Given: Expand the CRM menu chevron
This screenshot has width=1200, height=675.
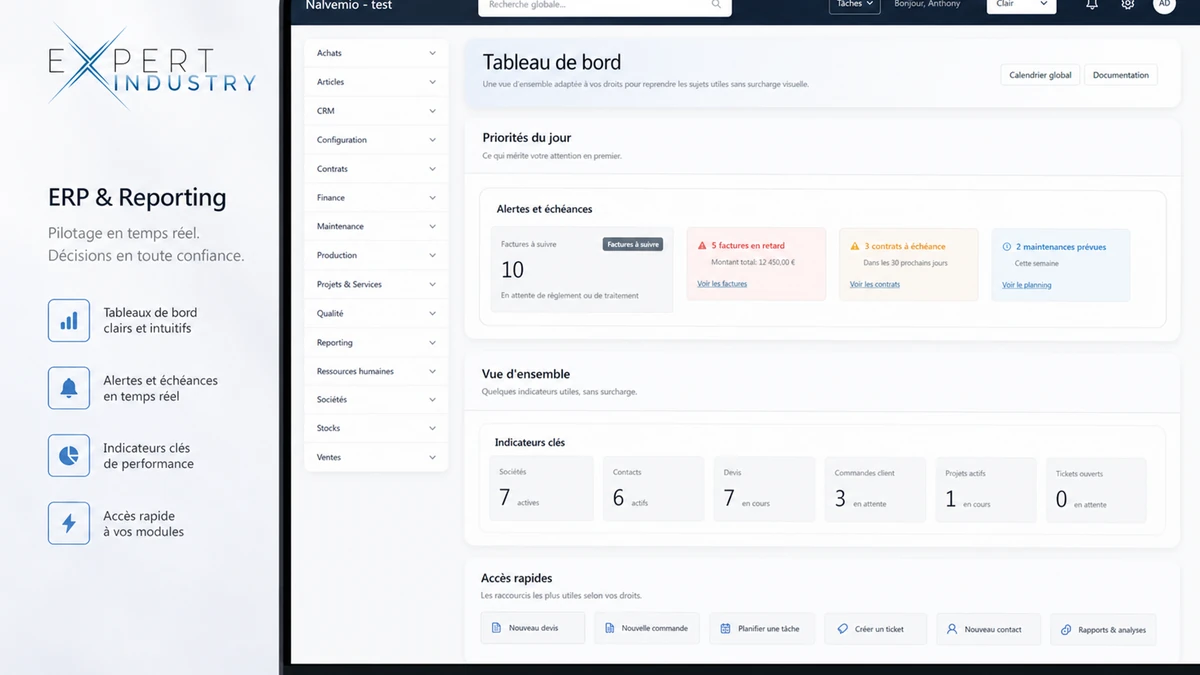Looking at the screenshot, I should click(x=432, y=111).
